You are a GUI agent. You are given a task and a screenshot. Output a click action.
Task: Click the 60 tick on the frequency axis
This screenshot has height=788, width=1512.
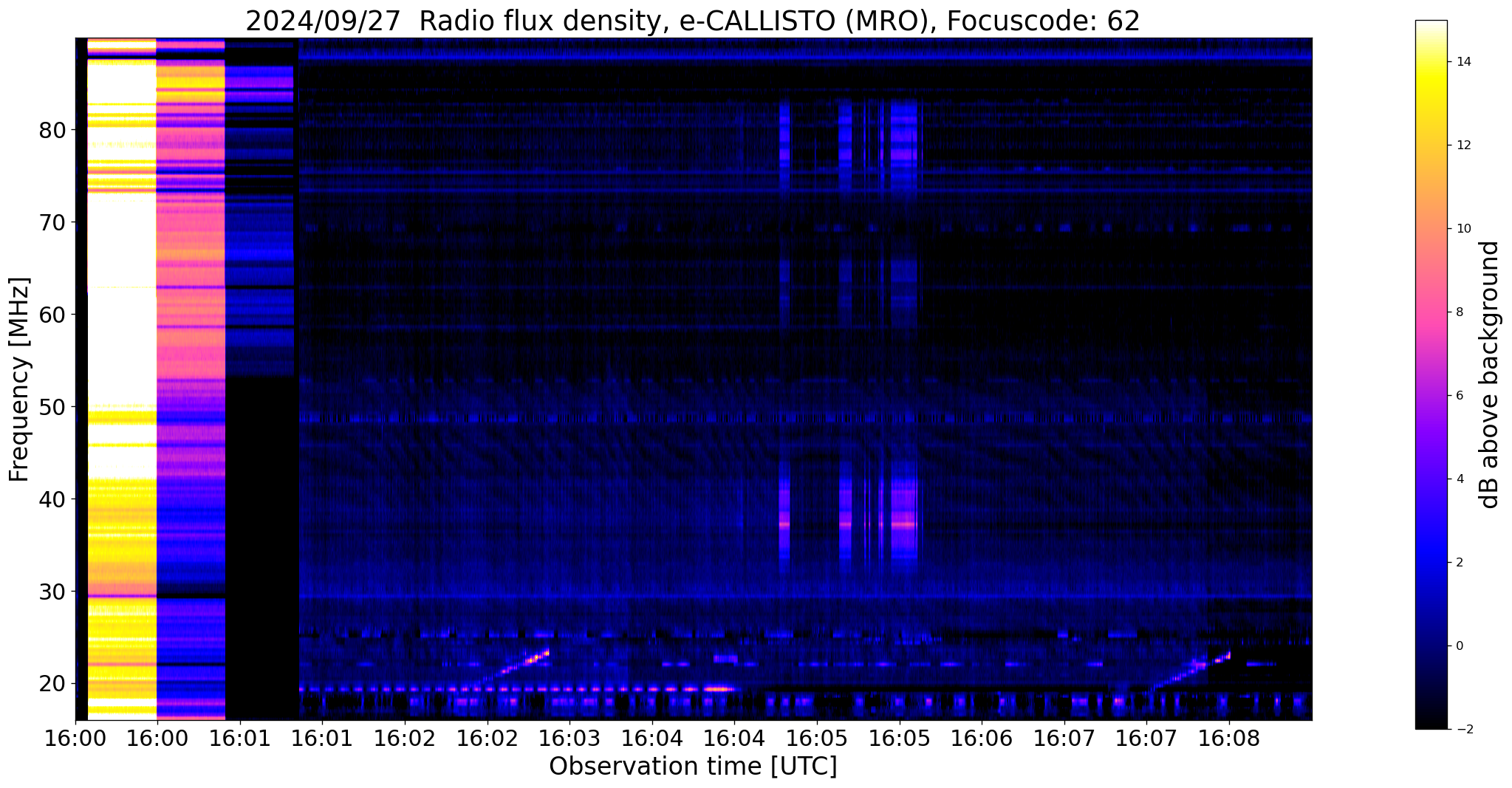[53, 315]
